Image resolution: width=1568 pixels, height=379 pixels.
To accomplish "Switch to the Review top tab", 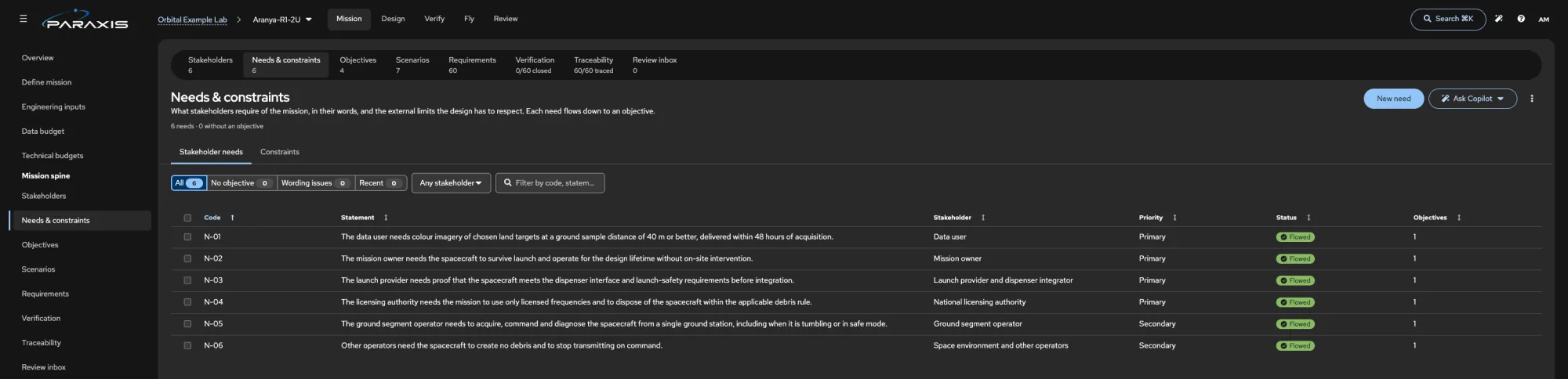I will tap(506, 19).
